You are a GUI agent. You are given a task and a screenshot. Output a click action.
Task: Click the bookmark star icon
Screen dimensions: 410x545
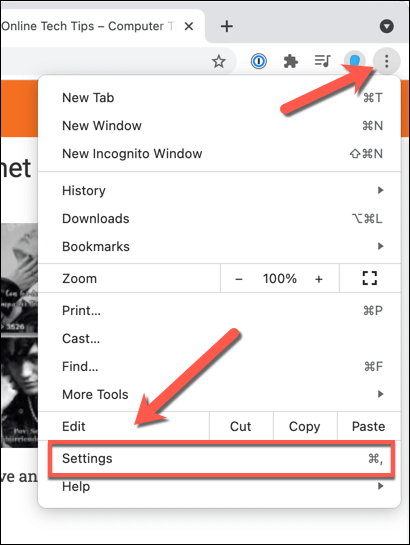(219, 62)
